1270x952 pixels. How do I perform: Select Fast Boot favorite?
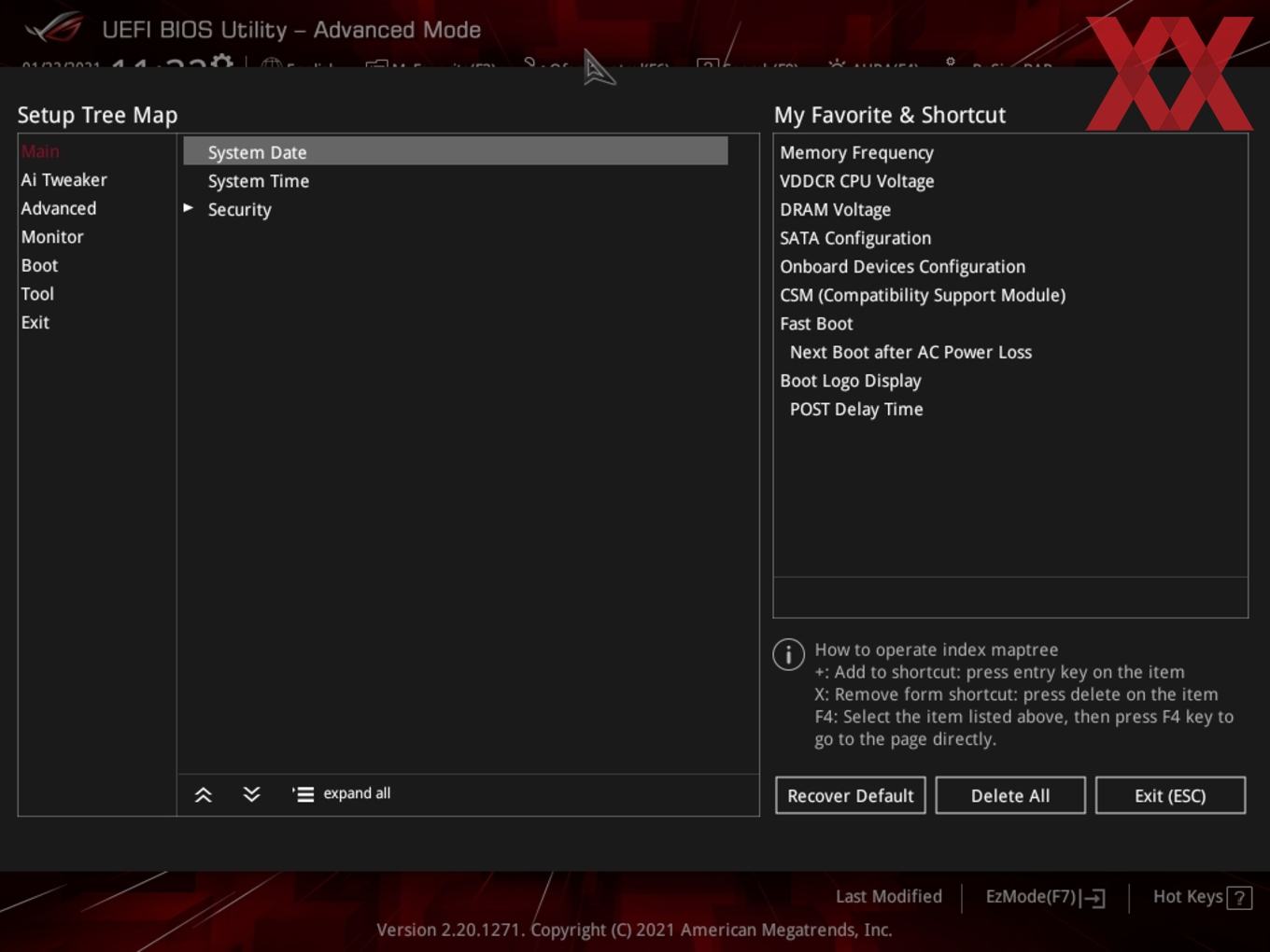(816, 324)
